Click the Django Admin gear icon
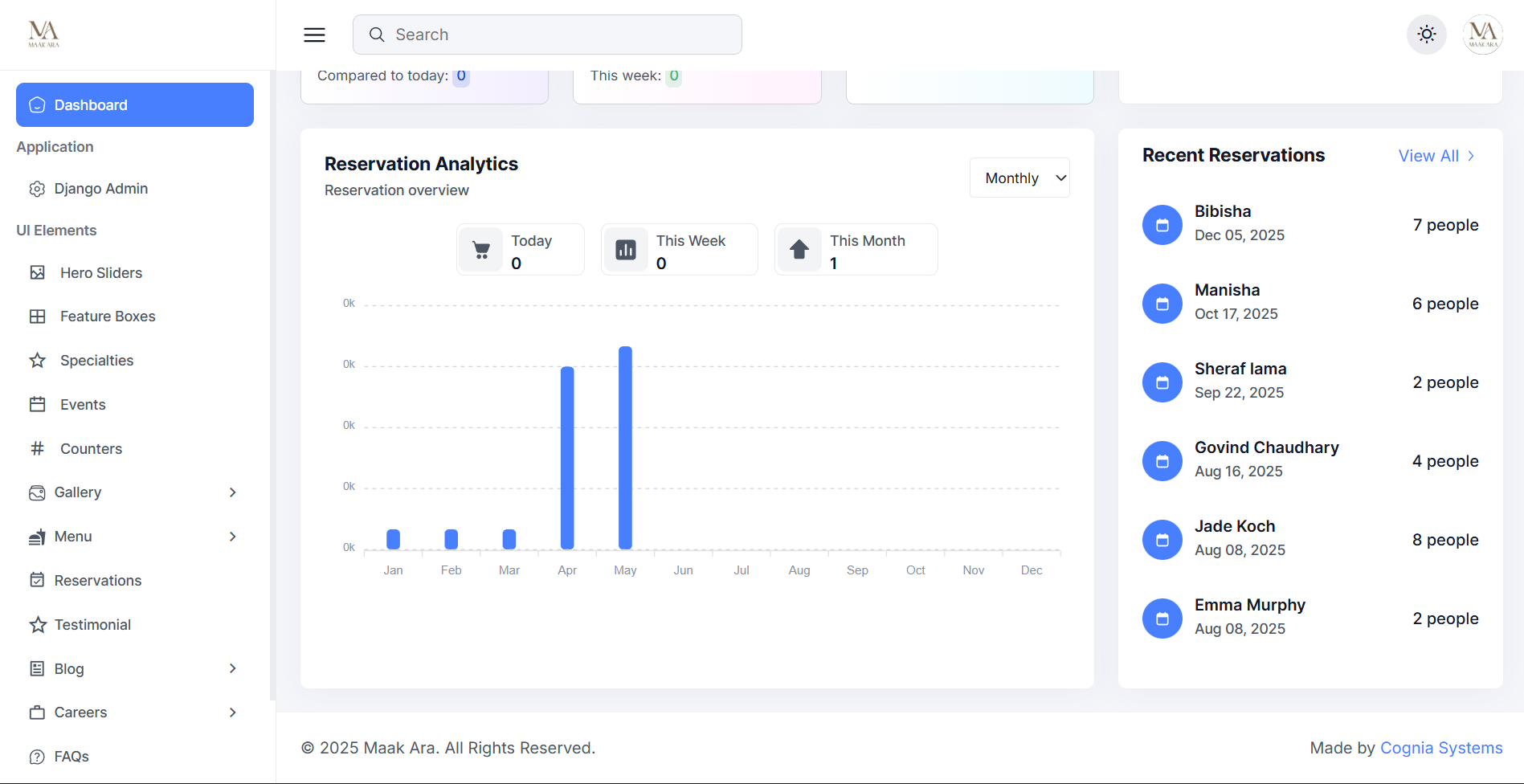The image size is (1524, 784). (37, 188)
